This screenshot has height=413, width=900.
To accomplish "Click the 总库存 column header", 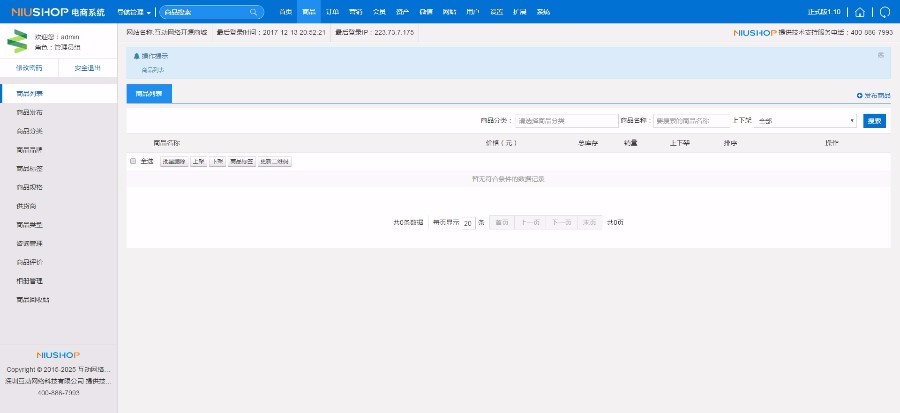I will [x=588, y=143].
